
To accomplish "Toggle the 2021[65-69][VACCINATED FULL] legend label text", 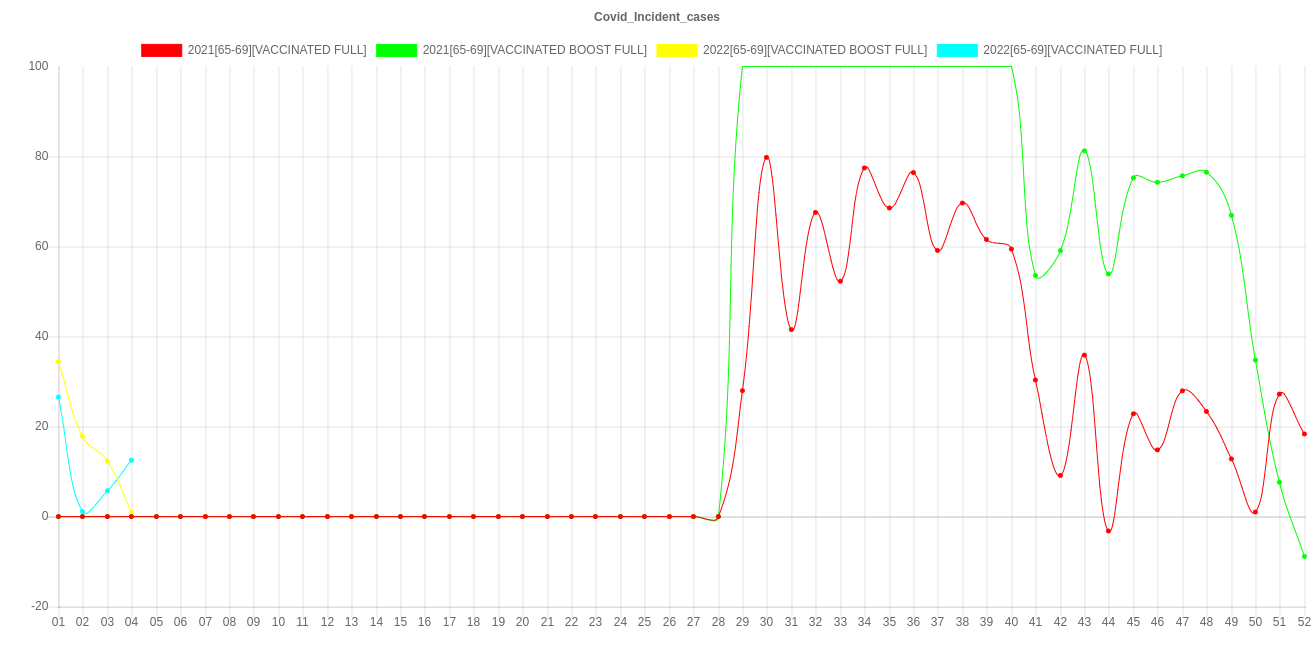I will [276, 50].
